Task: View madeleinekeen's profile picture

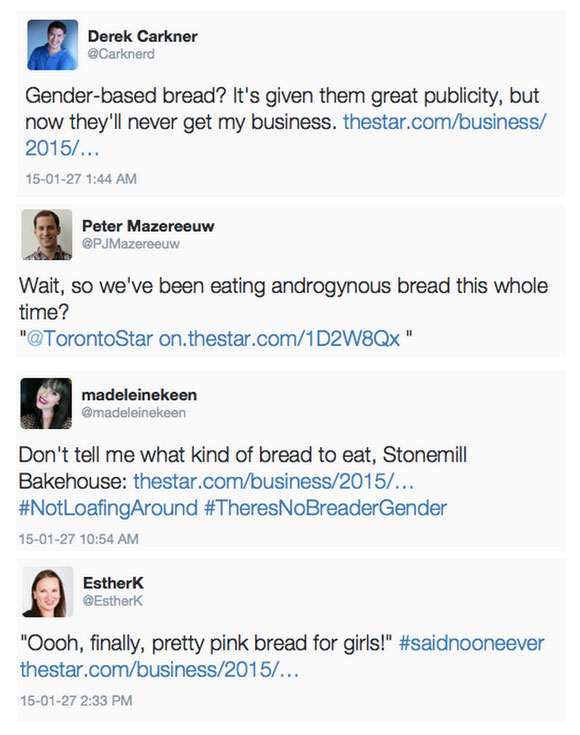Action: (46, 403)
